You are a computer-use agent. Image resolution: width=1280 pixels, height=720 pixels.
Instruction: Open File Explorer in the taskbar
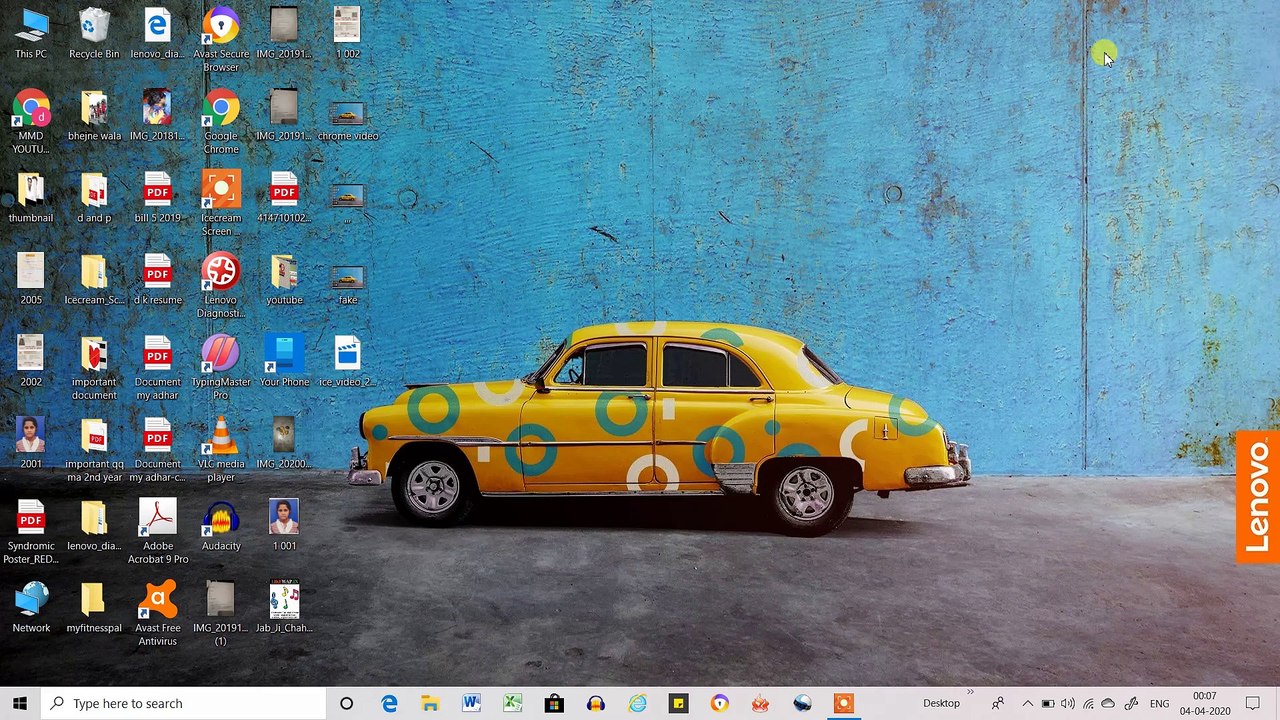tap(430, 703)
